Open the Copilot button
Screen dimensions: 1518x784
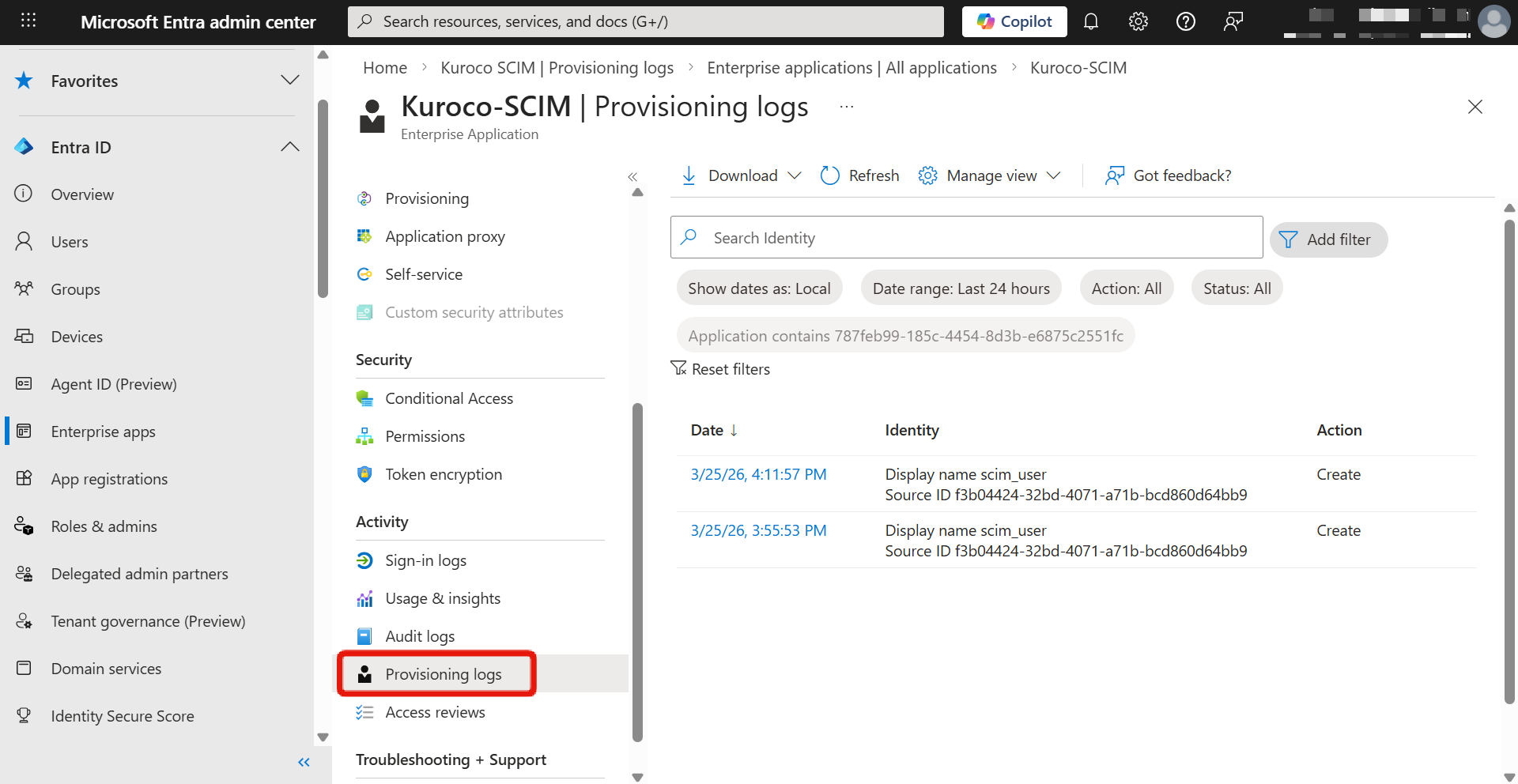click(1014, 21)
